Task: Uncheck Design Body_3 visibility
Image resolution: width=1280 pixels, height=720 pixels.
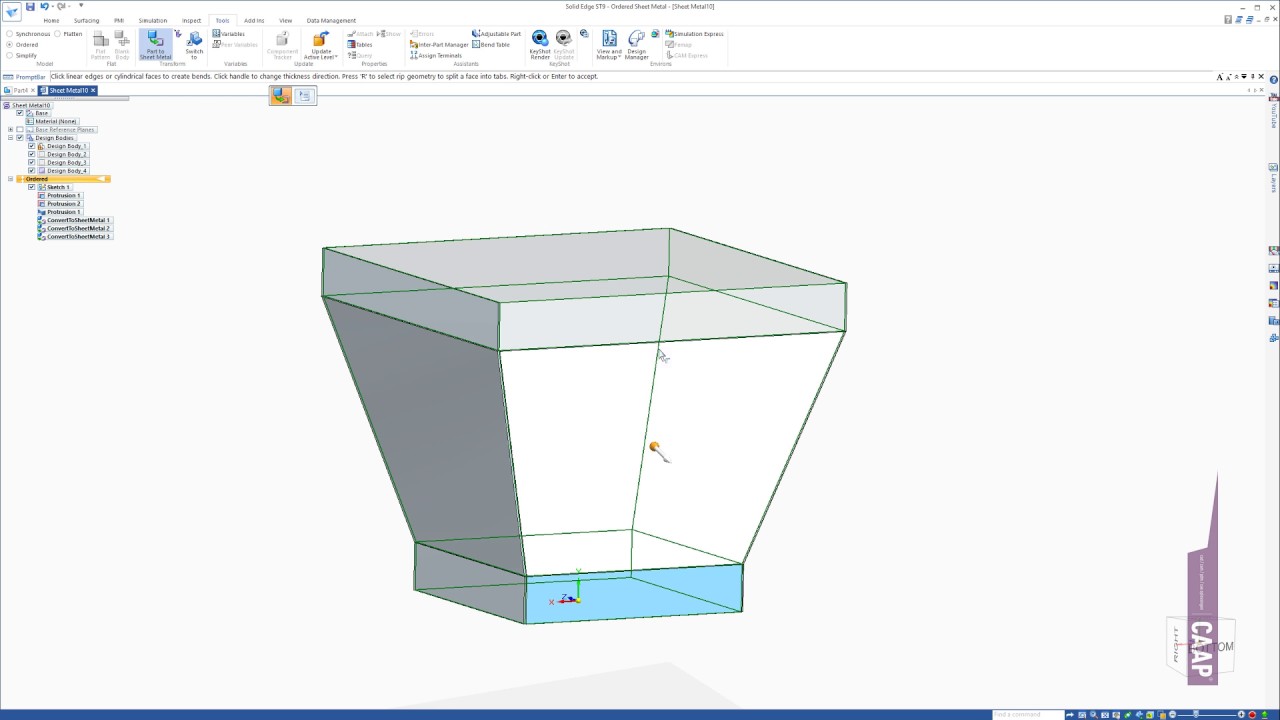Action: (31, 162)
